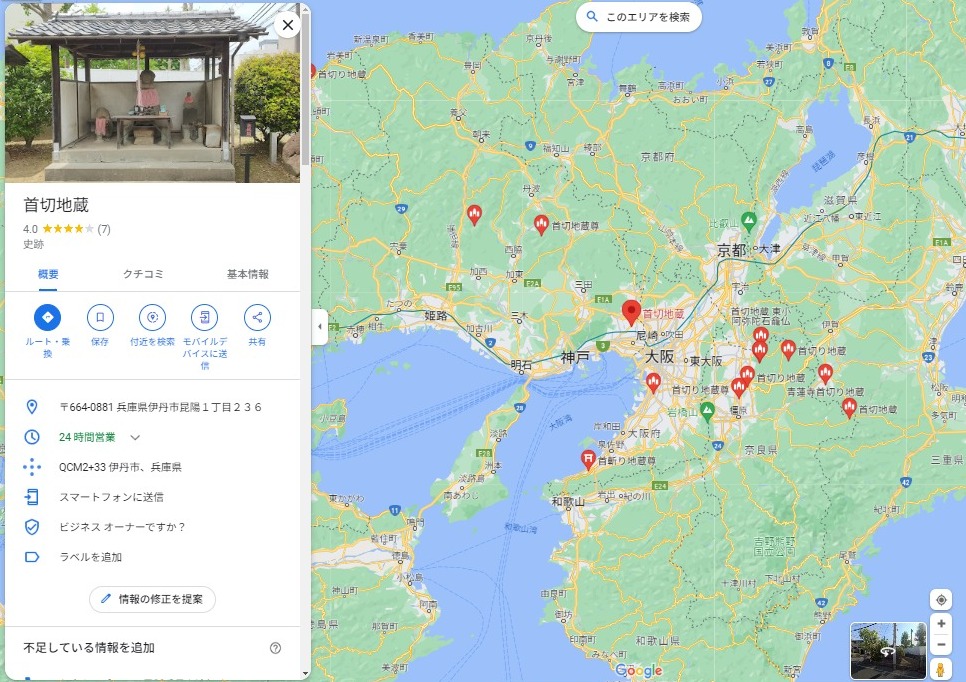This screenshot has width=966, height=682.
Task: Click the send-to-phone icon
Action: coord(32,497)
